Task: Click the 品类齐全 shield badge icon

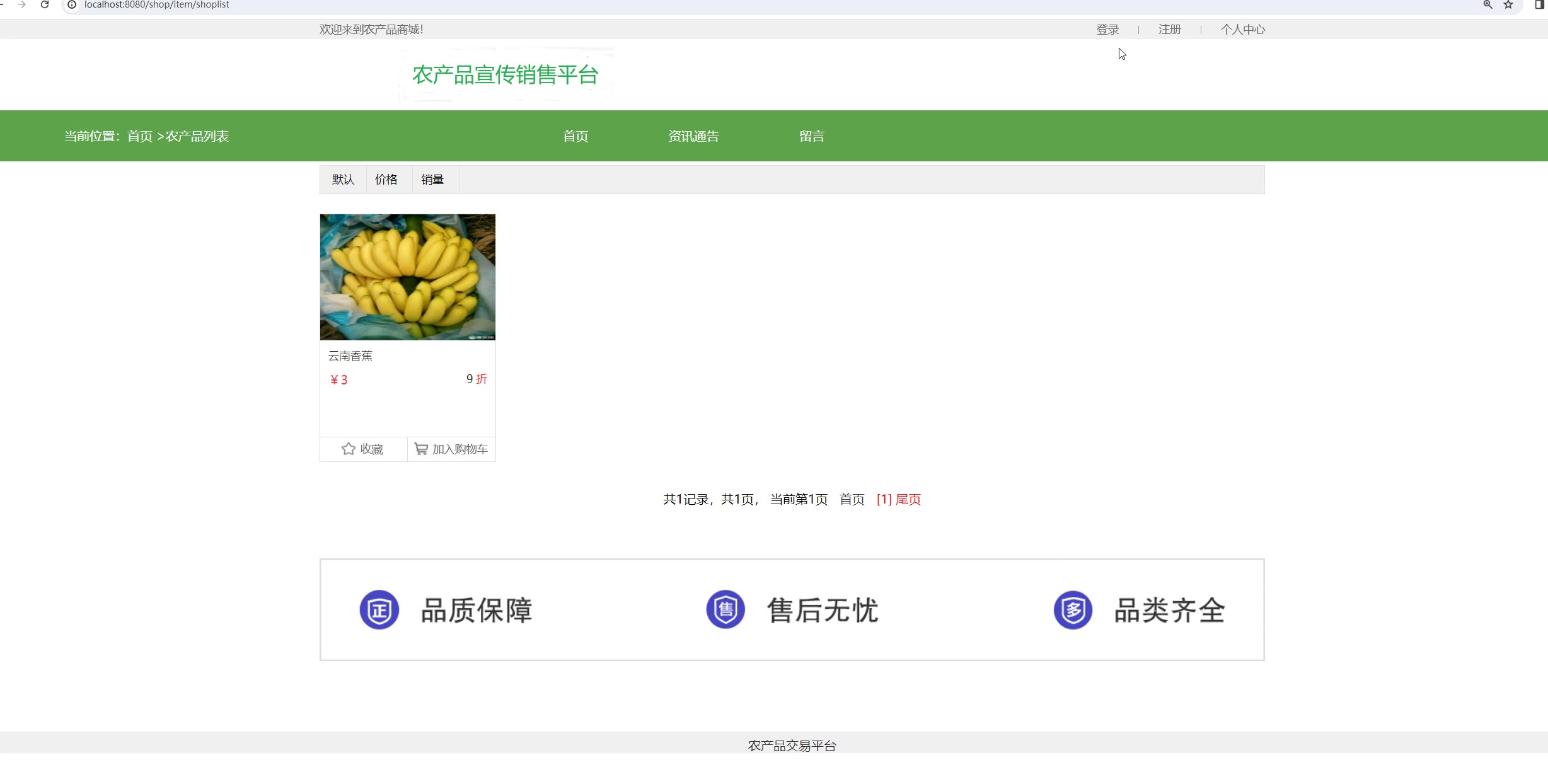Action: tap(1073, 609)
